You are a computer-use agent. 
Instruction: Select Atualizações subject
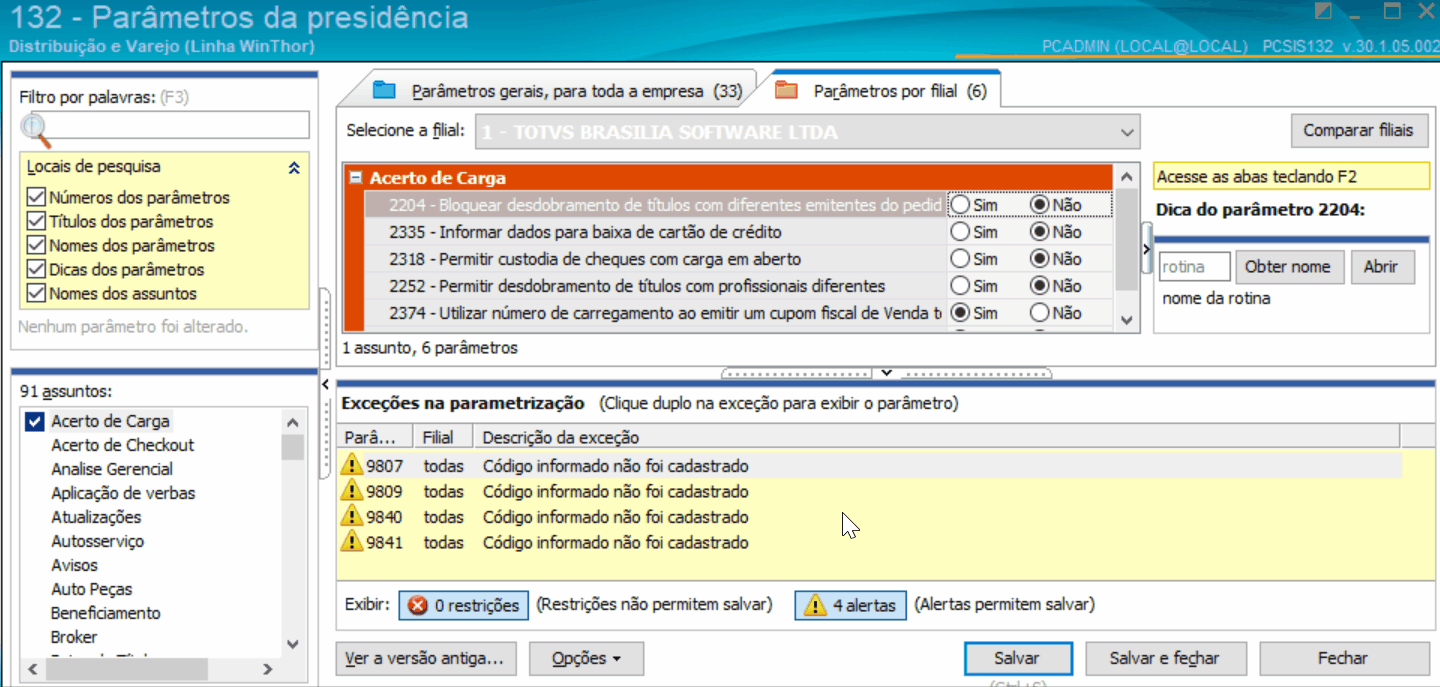point(96,517)
